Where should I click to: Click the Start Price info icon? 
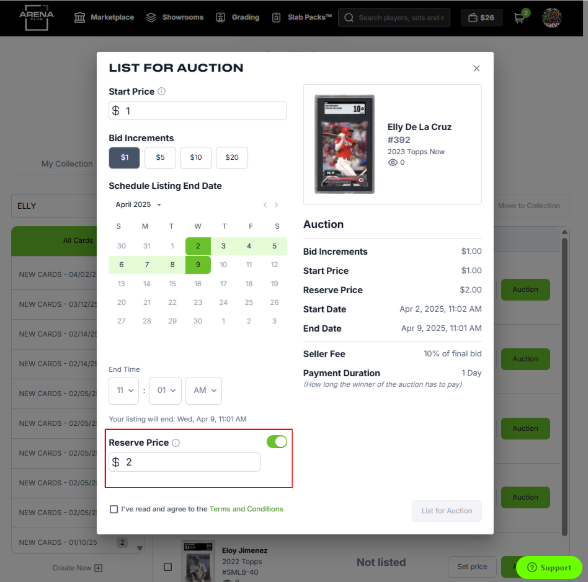pos(161,92)
